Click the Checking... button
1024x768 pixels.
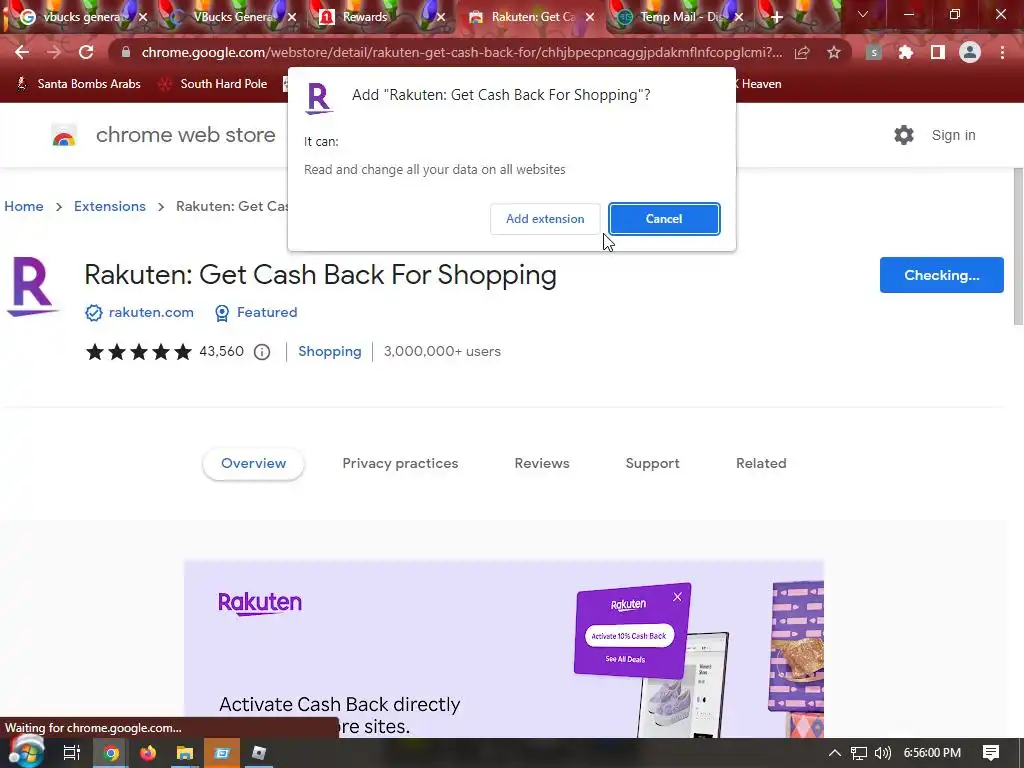[941, 275]
